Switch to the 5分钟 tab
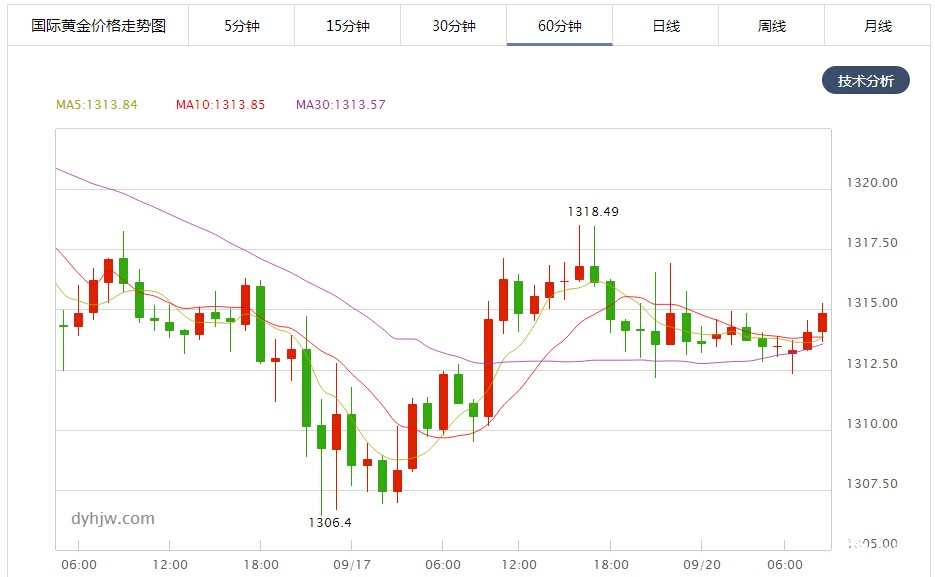The image size is (935, 577). pyautogui.click(x=242, y=26)
